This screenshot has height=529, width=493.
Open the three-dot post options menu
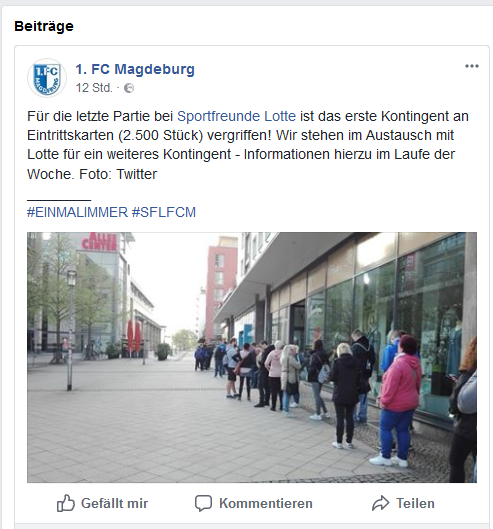(x=472, y=66)
